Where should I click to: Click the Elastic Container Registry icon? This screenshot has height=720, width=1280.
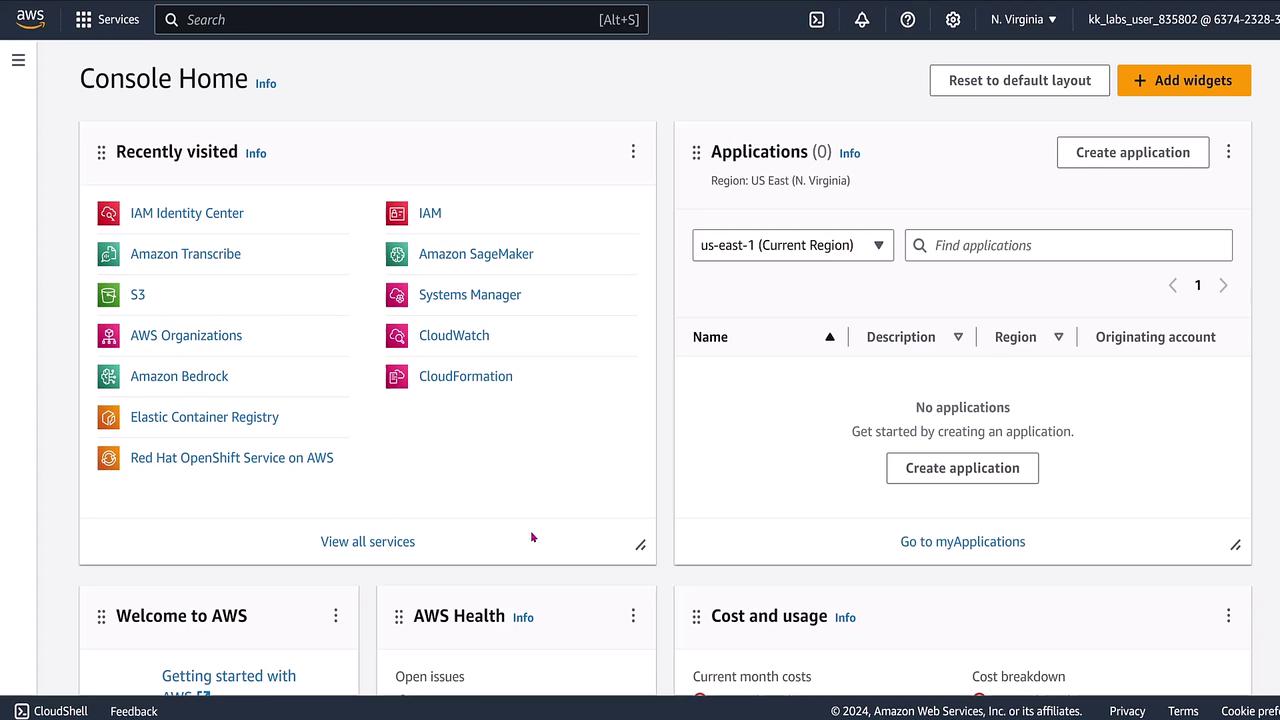(108, 417)
